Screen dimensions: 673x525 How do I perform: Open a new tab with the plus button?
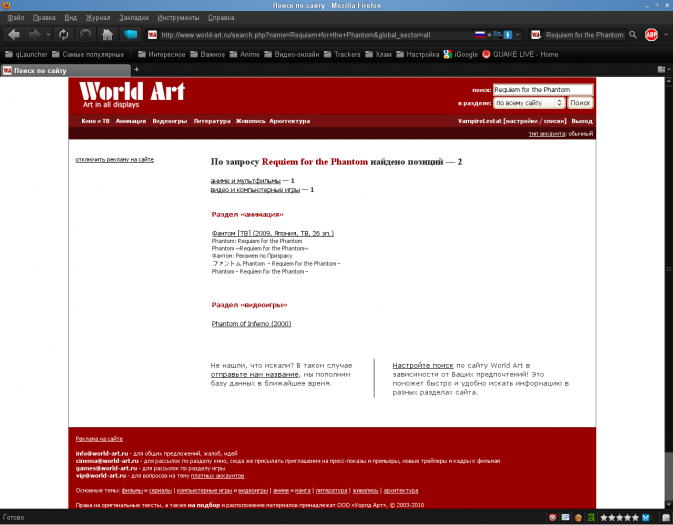(136, 69)
